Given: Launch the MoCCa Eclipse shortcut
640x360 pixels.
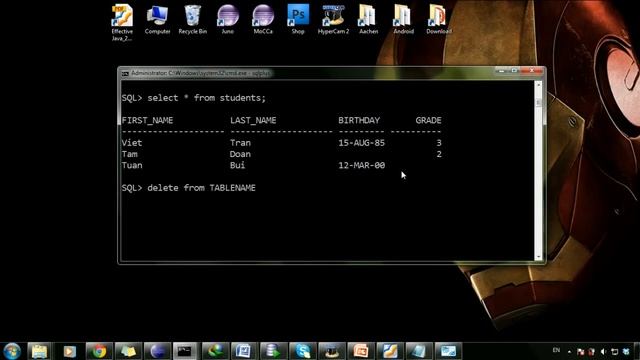Looking at the screenshot, I should [x=263, y=20].
